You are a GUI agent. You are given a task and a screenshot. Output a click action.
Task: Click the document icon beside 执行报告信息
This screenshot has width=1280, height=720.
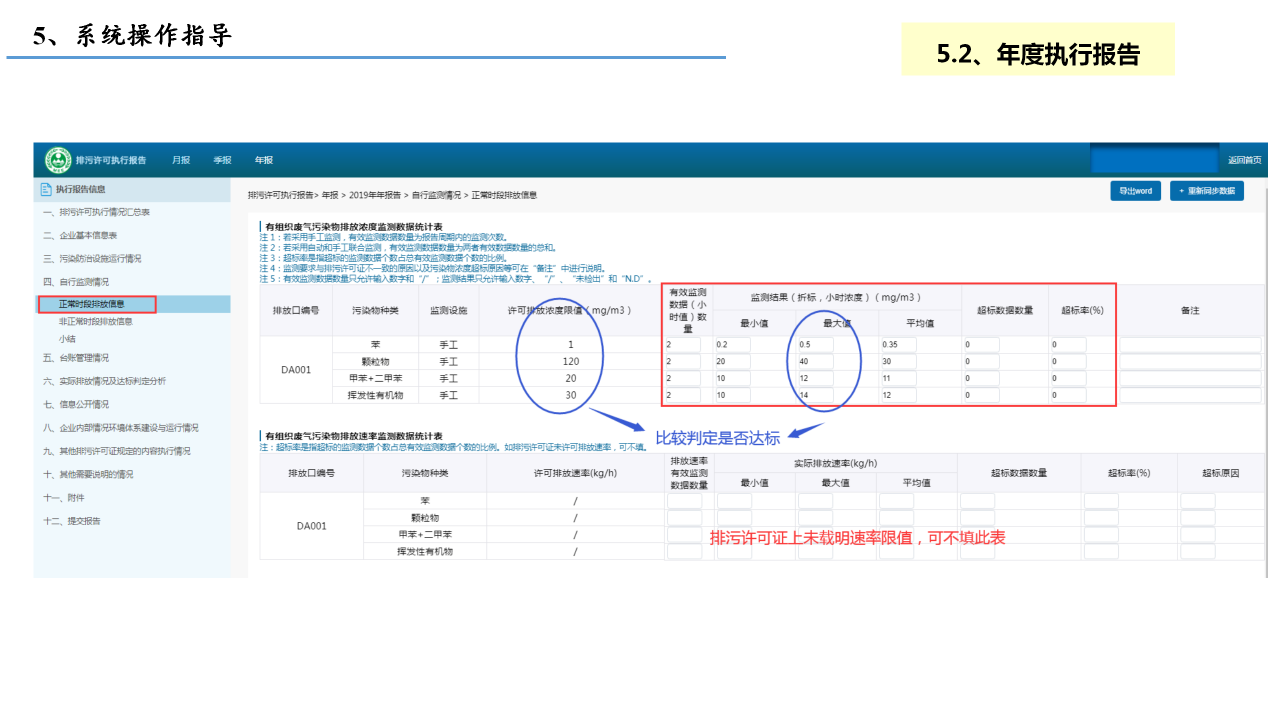(45, 189)
